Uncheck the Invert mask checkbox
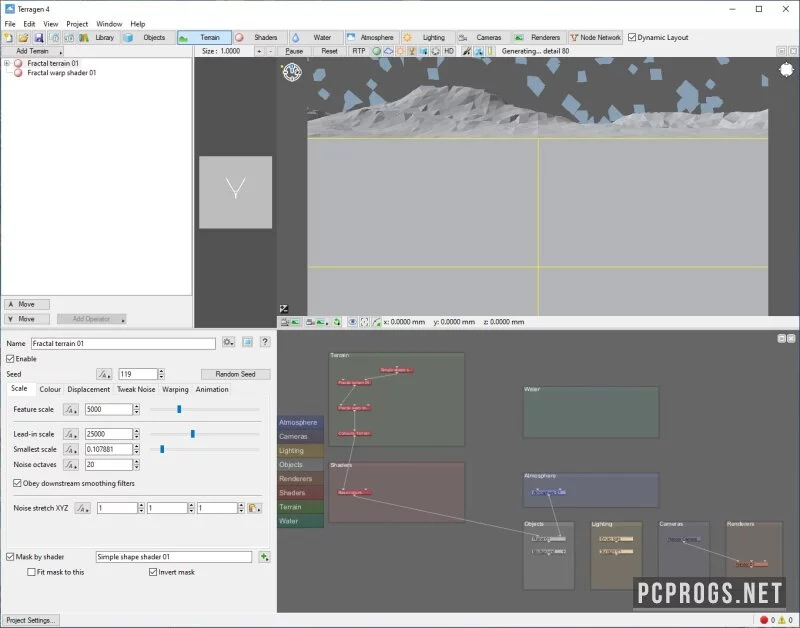 point(153,572)
